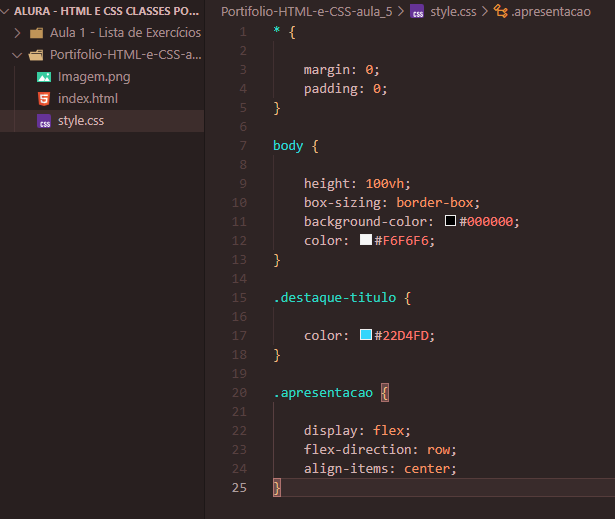The height and width of the screenshot is (519, 615).
Task: Click the body selector text
Action: pos(288,146)
